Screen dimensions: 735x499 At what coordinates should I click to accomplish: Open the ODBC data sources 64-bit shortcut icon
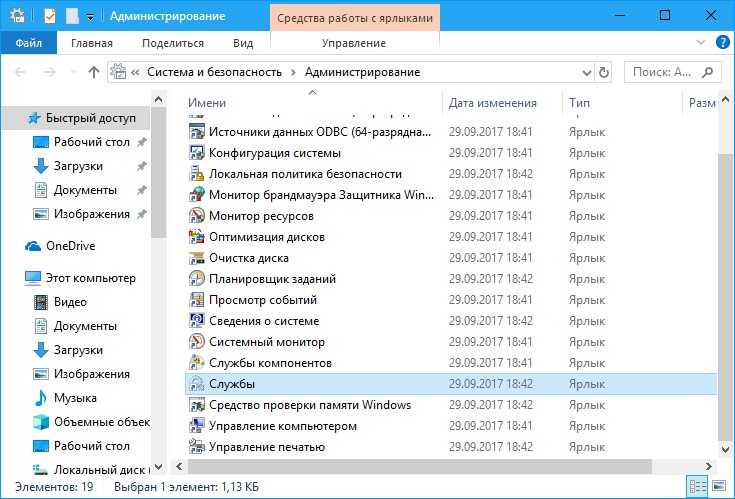(x=196, y=132)
